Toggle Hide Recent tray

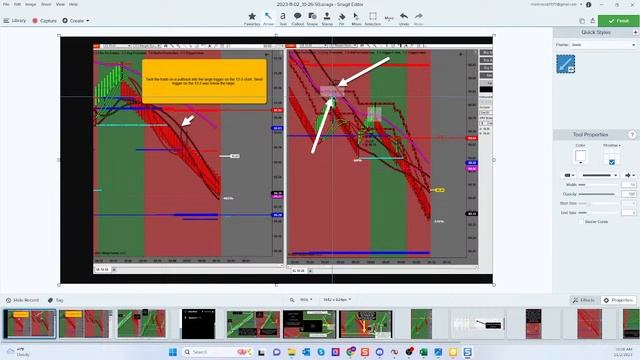[x=22, y=300]
